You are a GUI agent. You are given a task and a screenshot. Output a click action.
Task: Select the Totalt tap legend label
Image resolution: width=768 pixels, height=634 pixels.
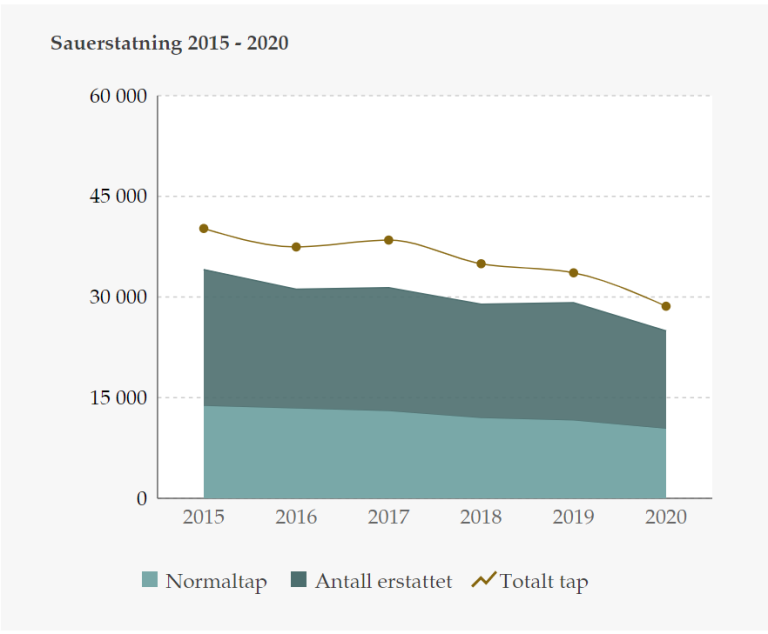(544, 582)
